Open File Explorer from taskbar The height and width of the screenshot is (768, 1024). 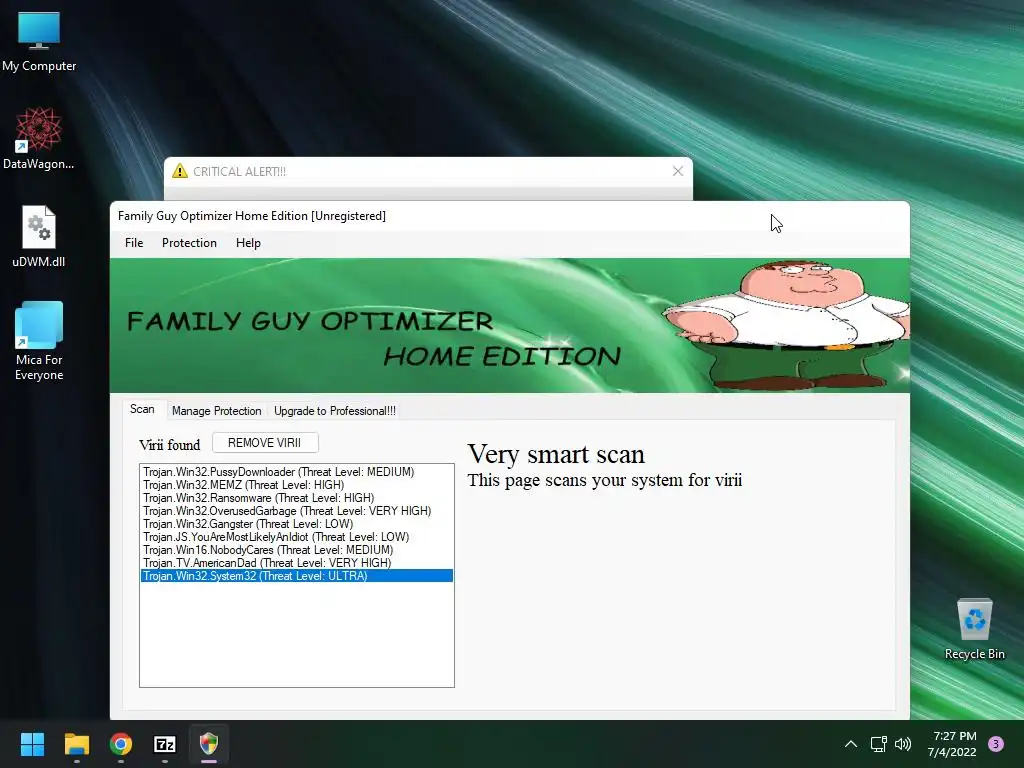point(76,744)
